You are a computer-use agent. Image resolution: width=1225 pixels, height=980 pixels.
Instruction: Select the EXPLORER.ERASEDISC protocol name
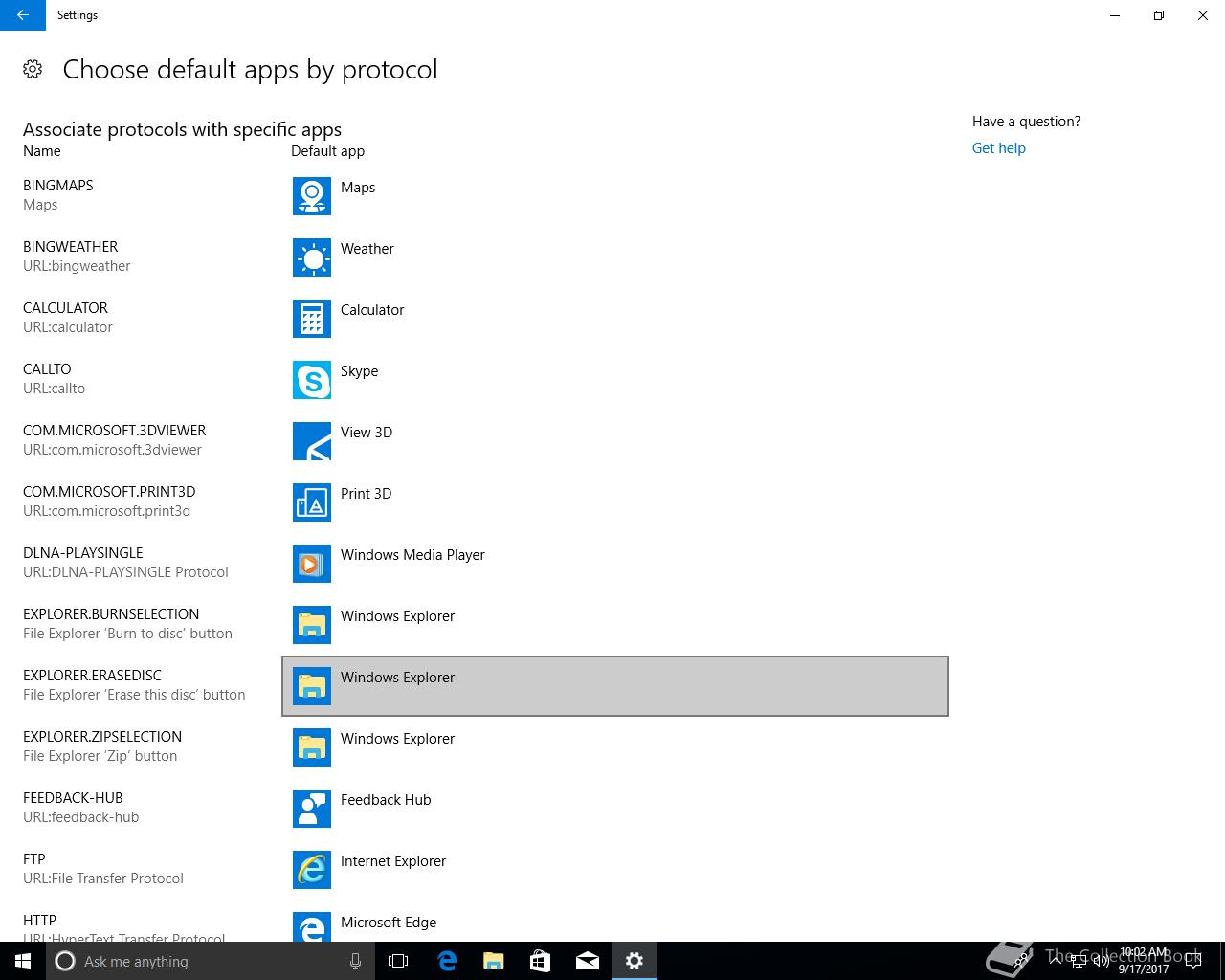click(93, 676)
